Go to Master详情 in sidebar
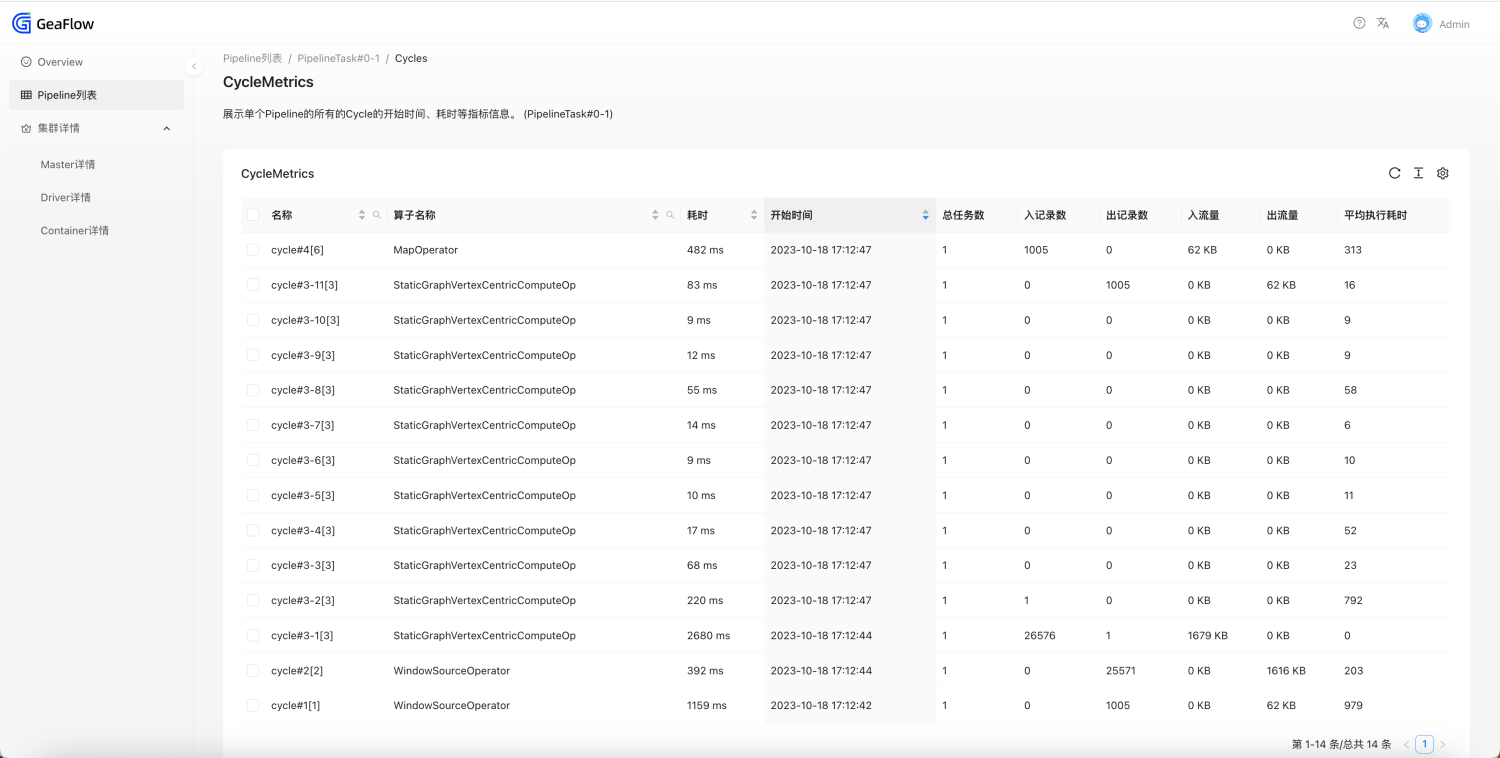 pyautogui.click(x=68, y=164)
